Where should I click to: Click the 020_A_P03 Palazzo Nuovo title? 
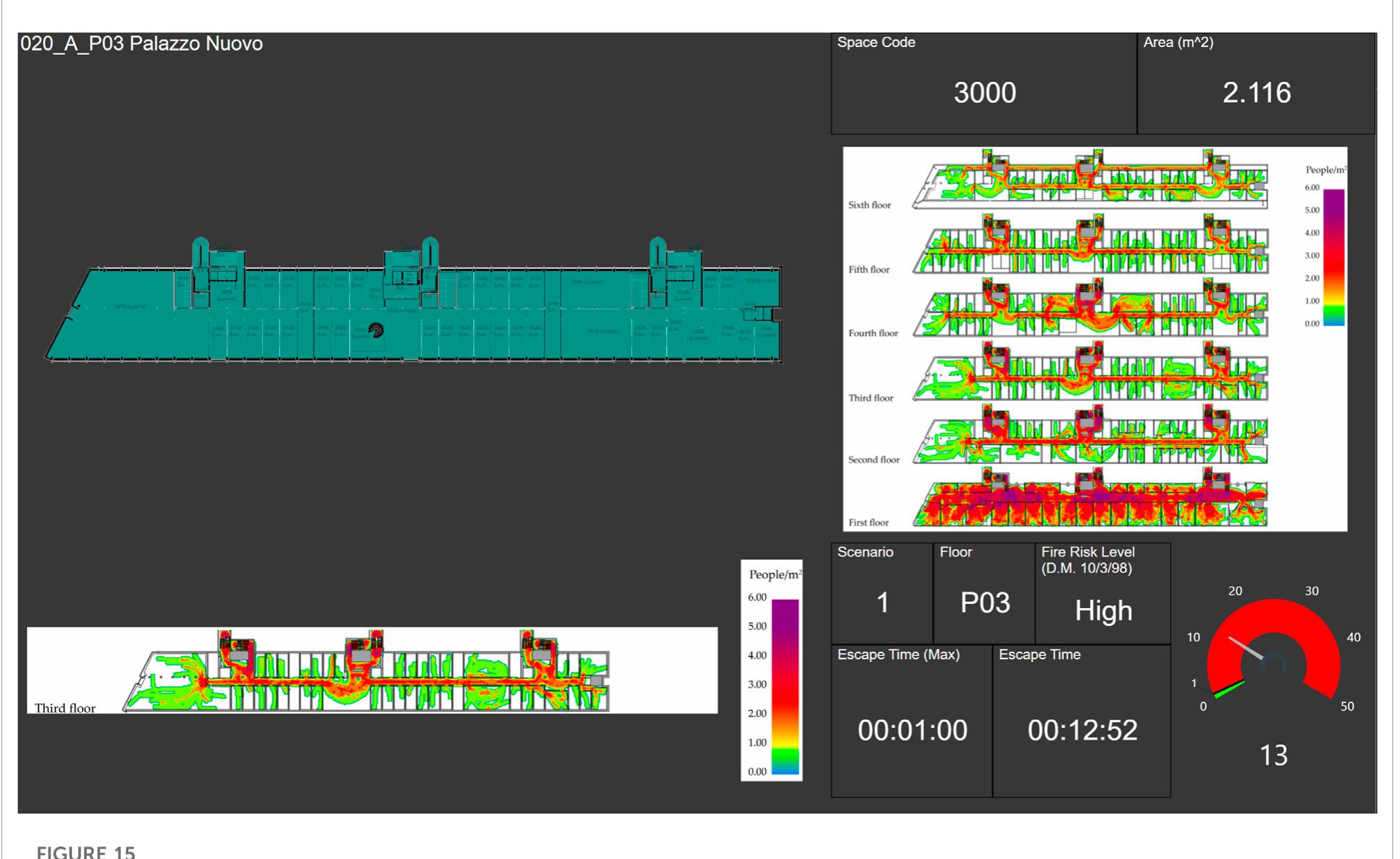[142, 43]
